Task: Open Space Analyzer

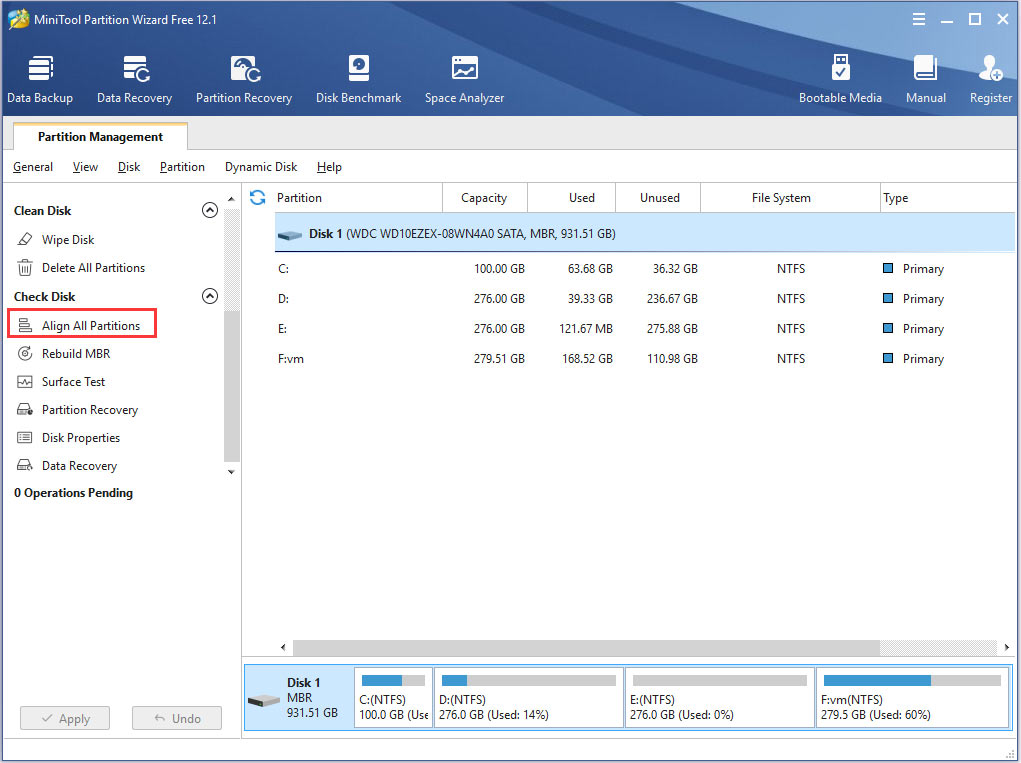Action: coord(464,79)
